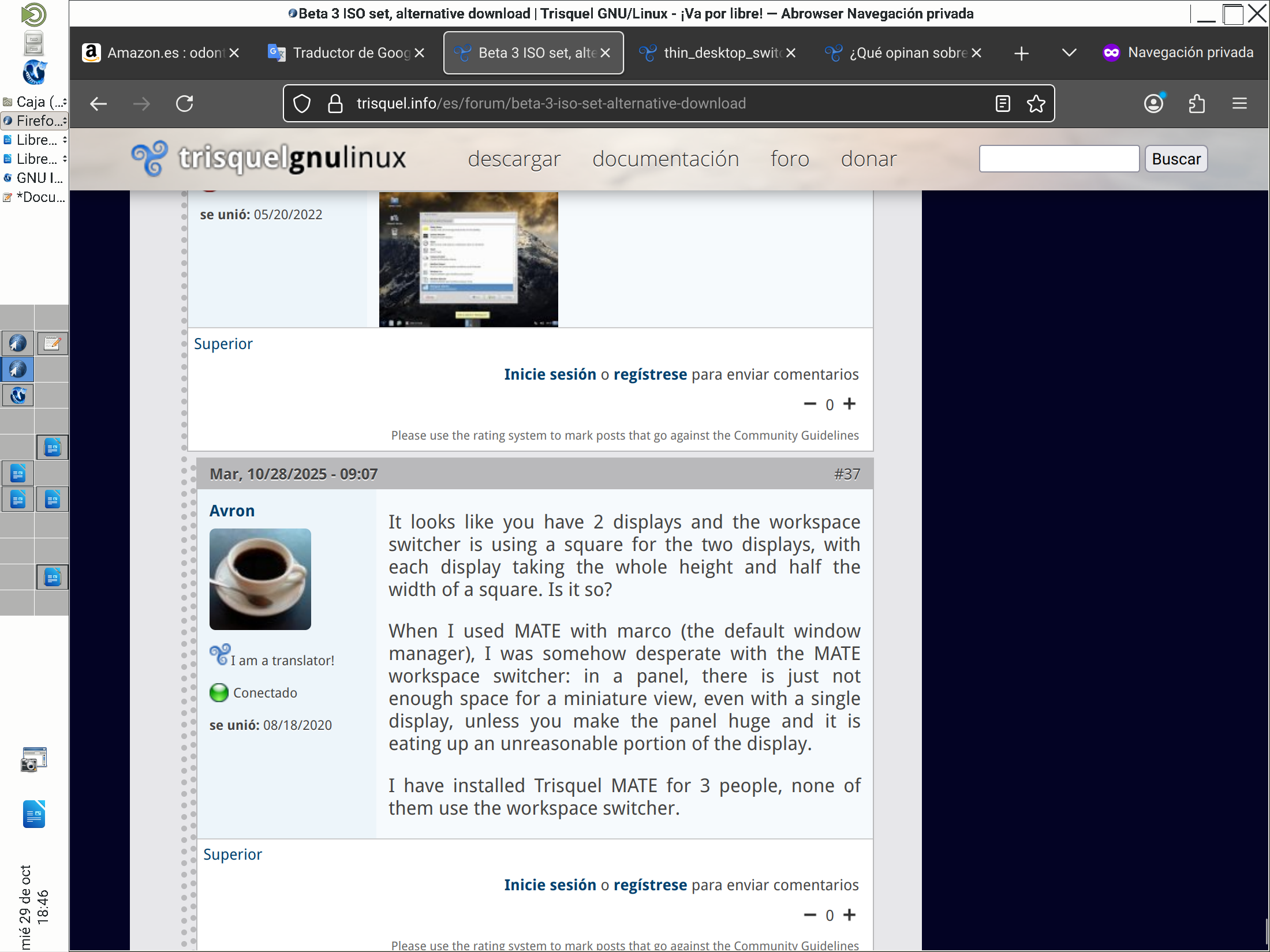Open the extensions puzzle icon

point(1197,104)
